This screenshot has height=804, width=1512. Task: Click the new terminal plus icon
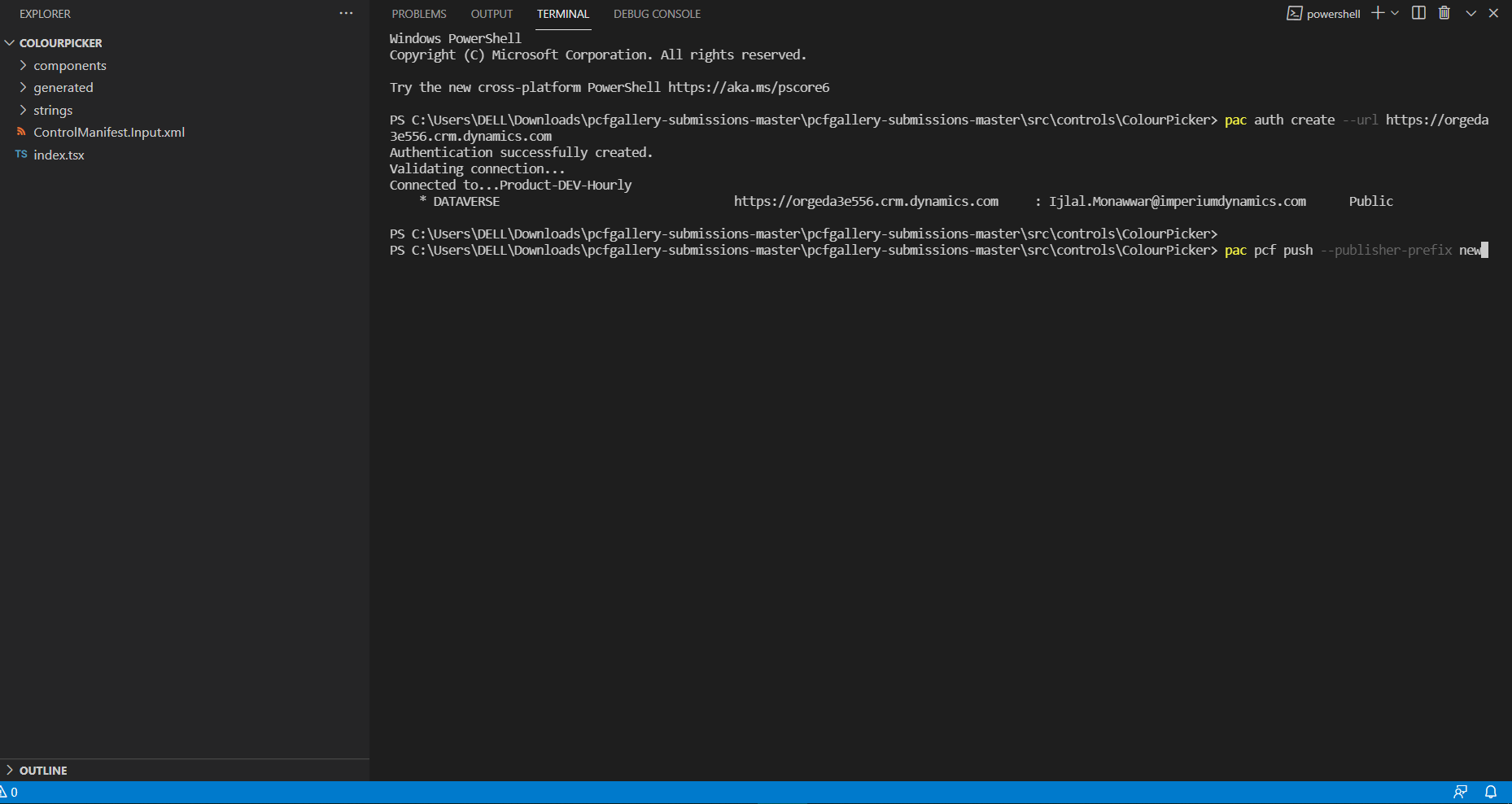(x=1377, y=13)
